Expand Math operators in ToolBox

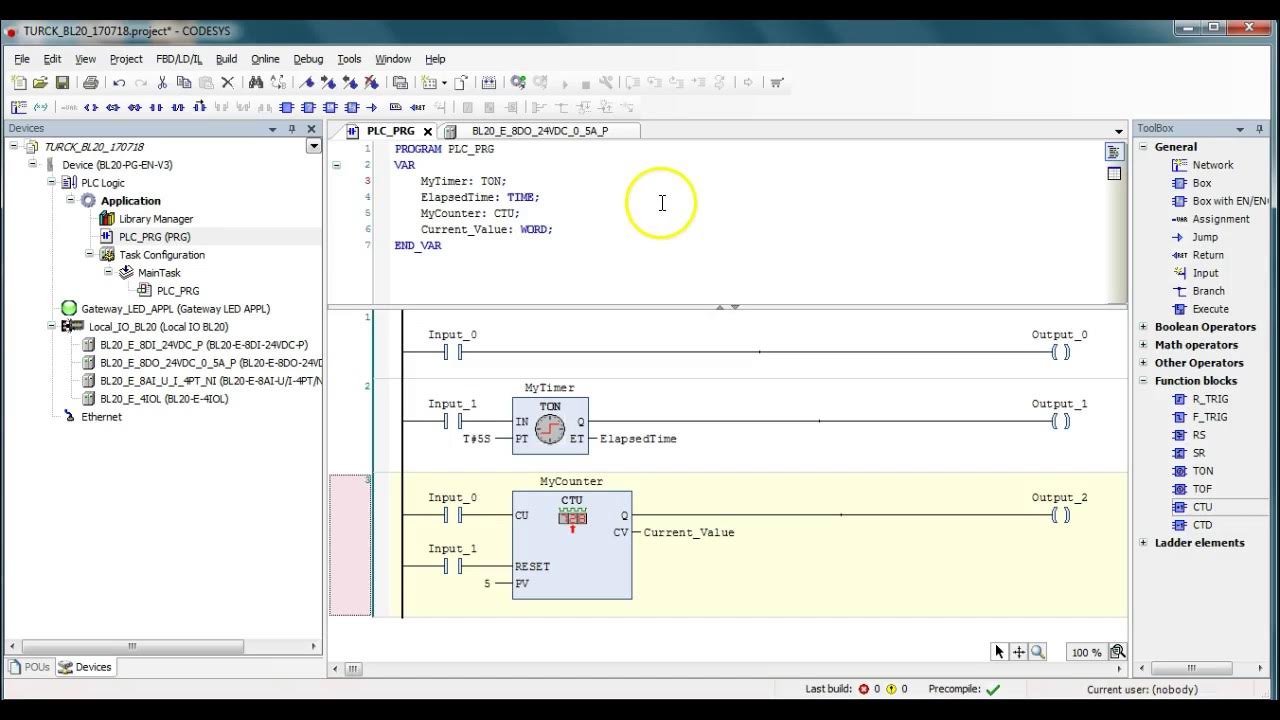point(1144,345)
